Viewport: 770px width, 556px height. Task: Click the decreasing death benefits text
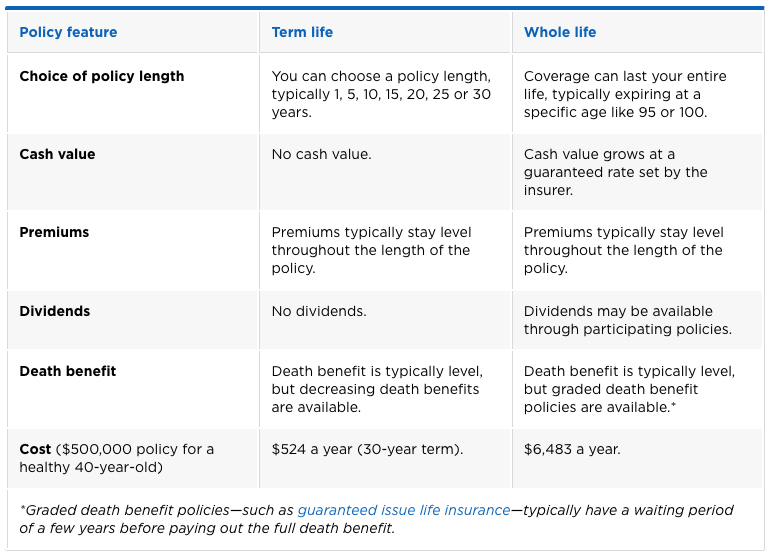375,389
